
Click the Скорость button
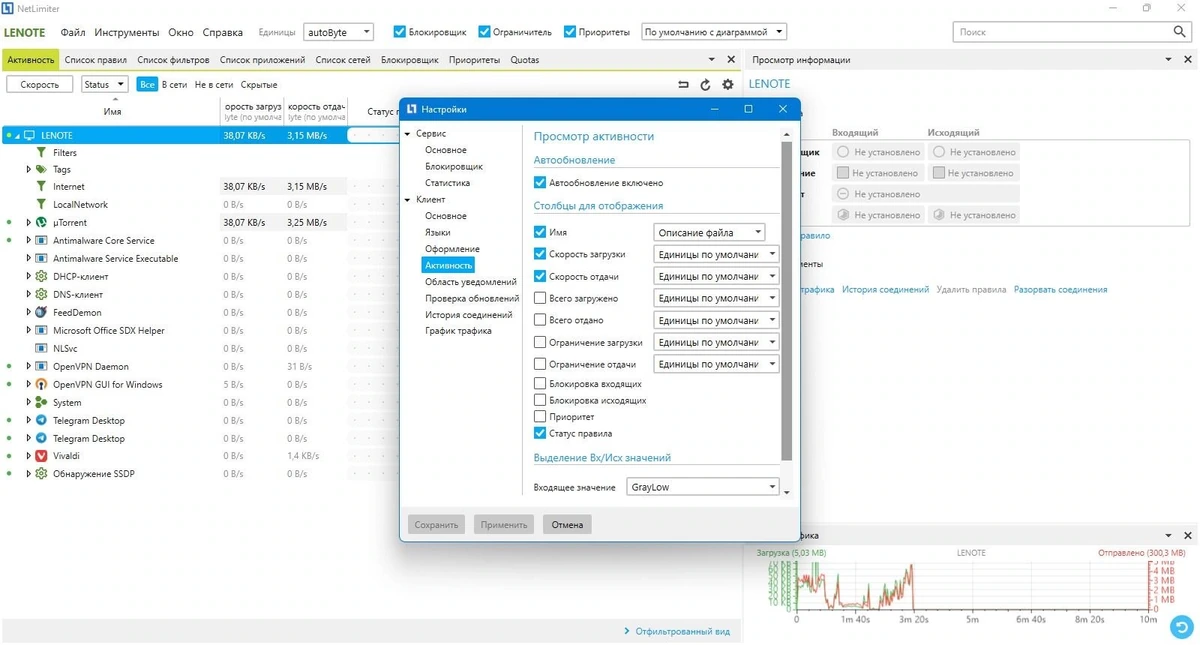click(40, 85)
